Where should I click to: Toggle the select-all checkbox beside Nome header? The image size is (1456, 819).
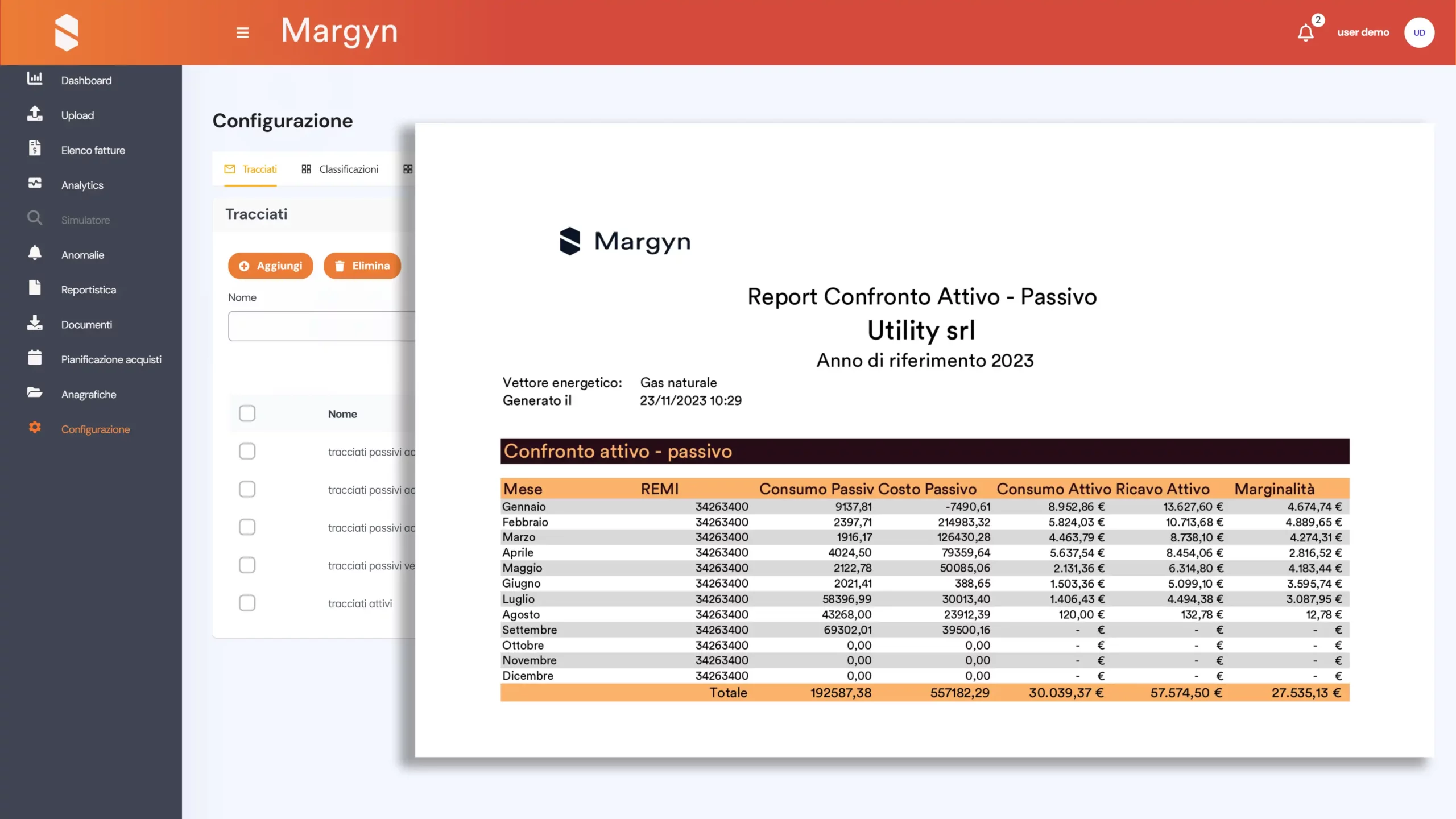tap(247, 413)
